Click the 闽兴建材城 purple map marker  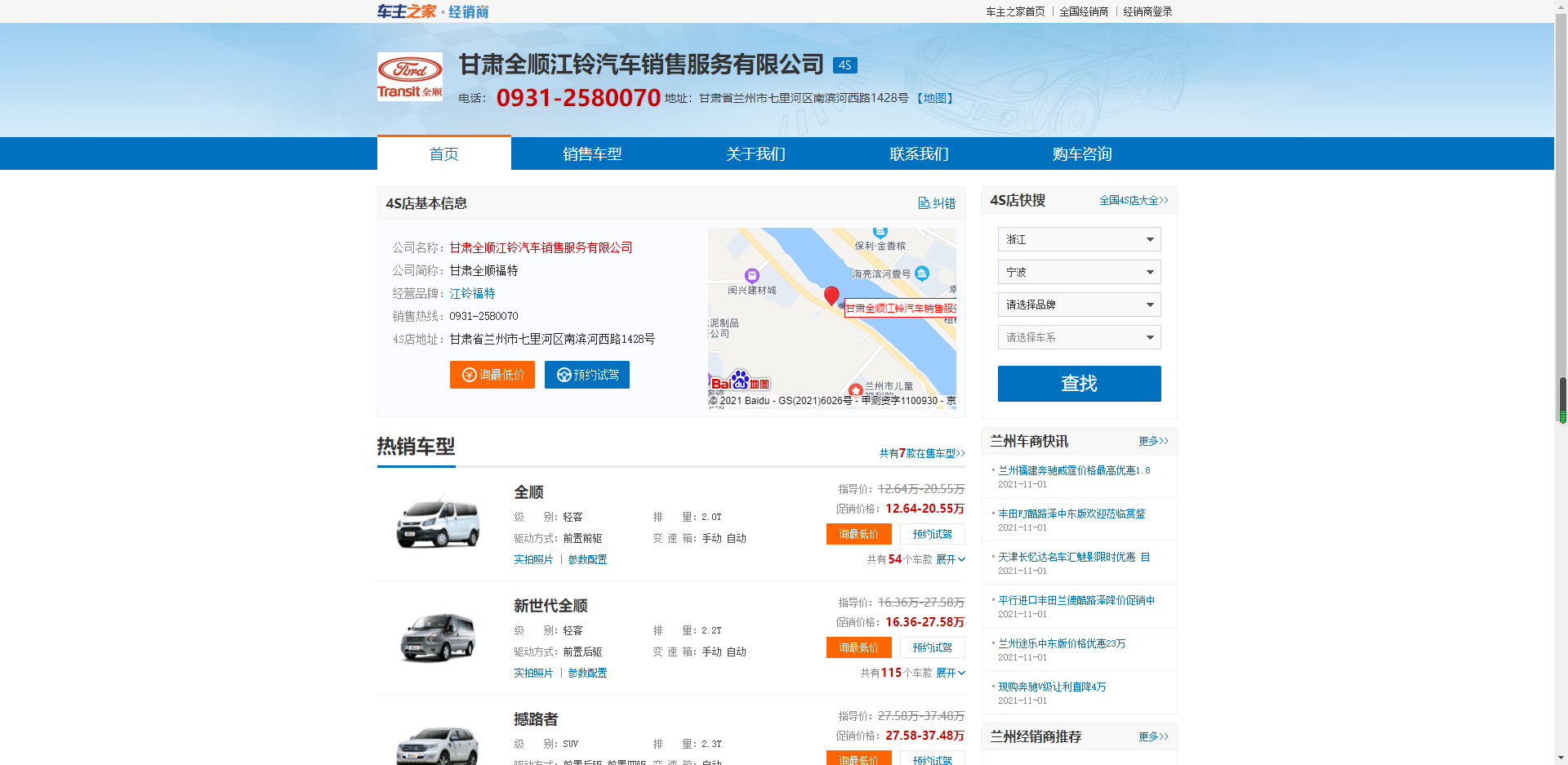tap(752, 276)
